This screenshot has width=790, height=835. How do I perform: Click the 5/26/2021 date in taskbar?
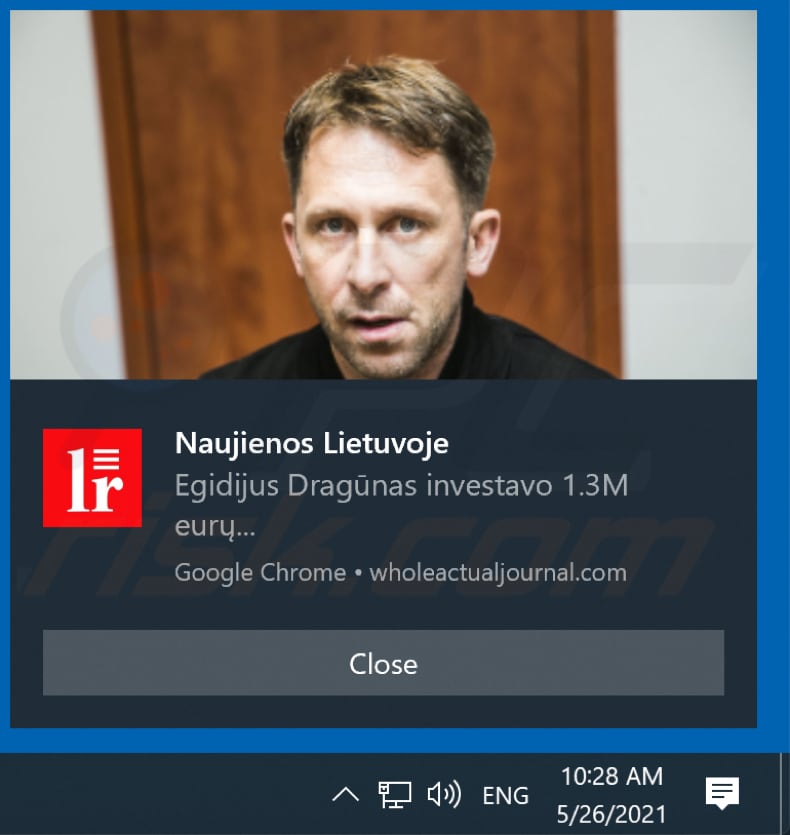[x=612, y=815]
